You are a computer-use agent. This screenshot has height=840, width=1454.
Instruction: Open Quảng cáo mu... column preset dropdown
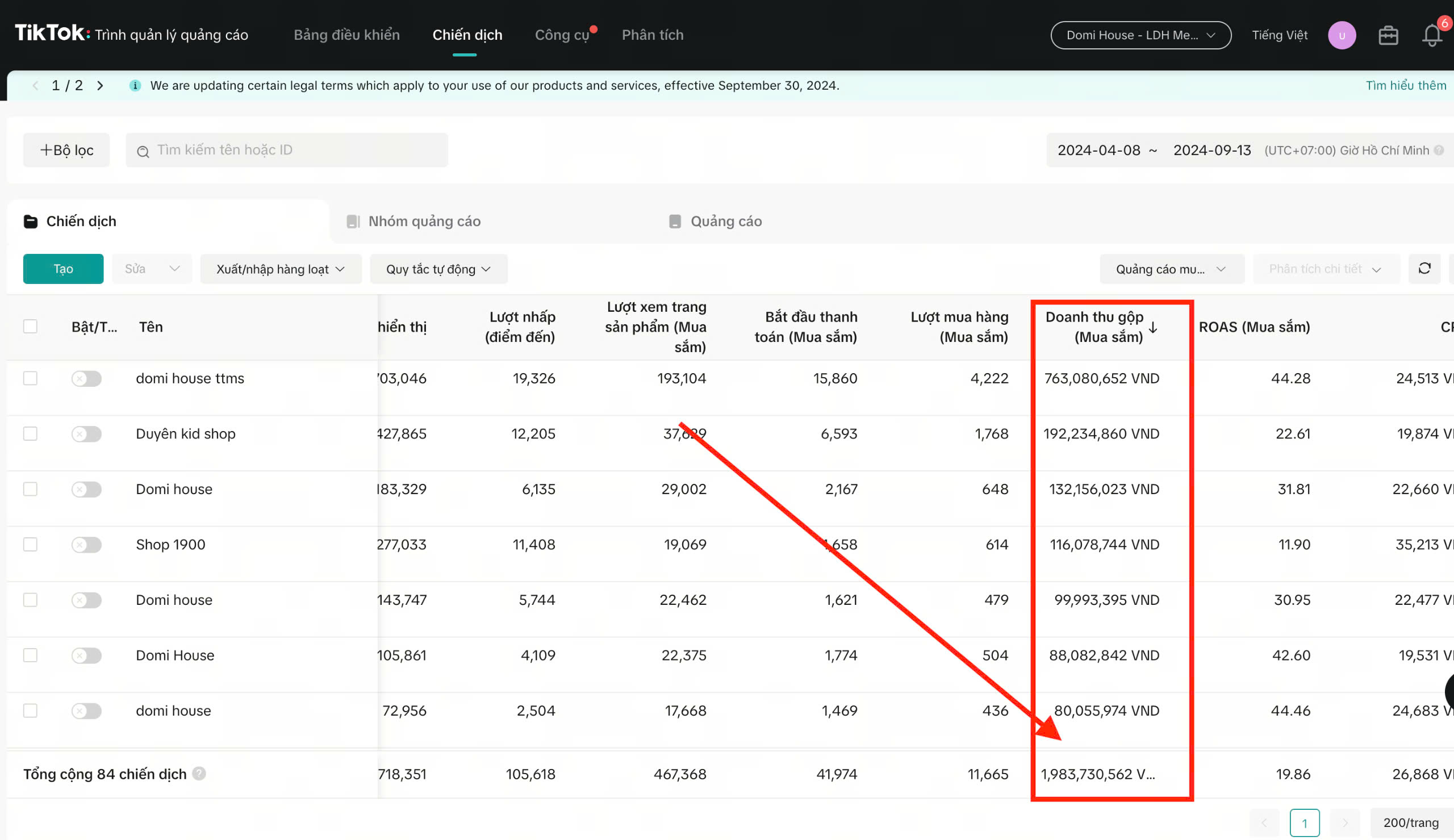(1171, 269)
